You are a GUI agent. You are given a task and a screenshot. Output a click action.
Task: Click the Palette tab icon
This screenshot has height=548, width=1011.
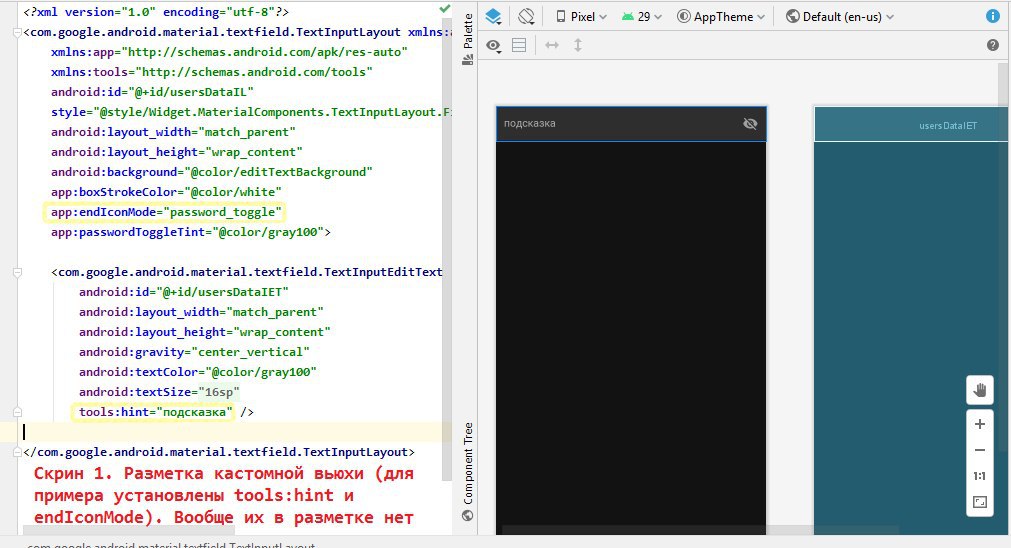point(468,59)
